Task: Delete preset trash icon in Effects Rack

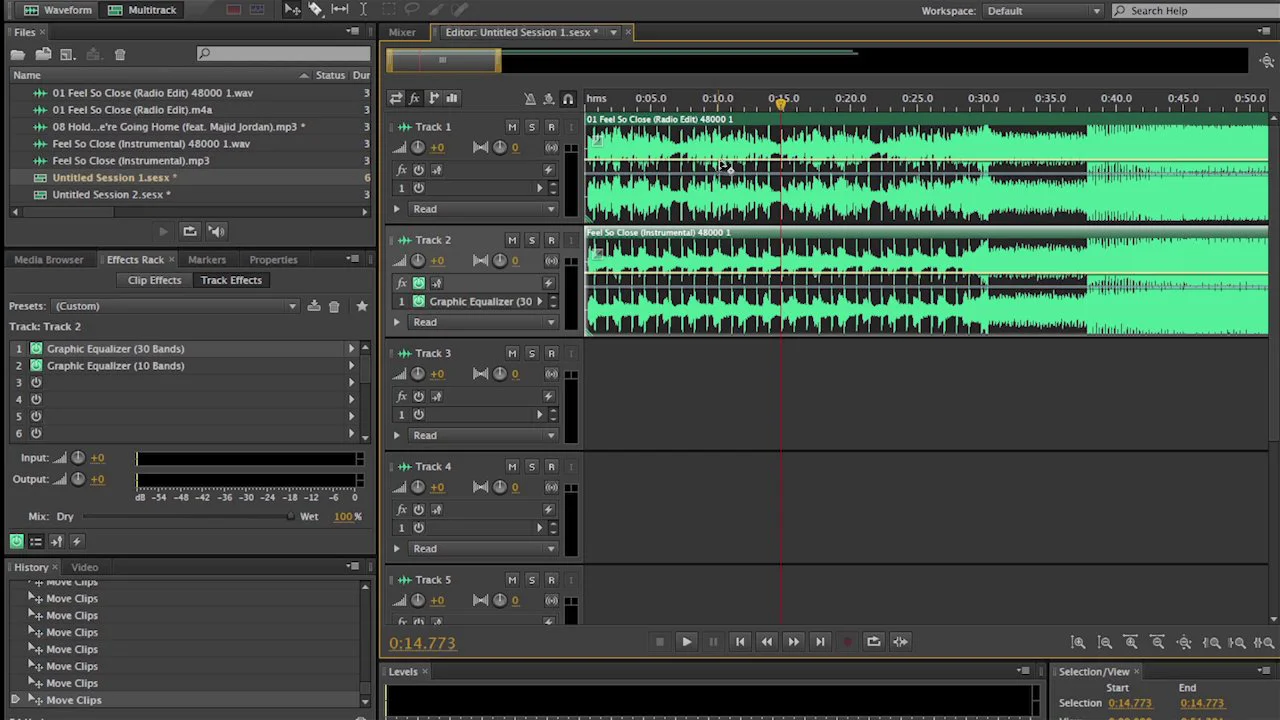Action: 334,306
